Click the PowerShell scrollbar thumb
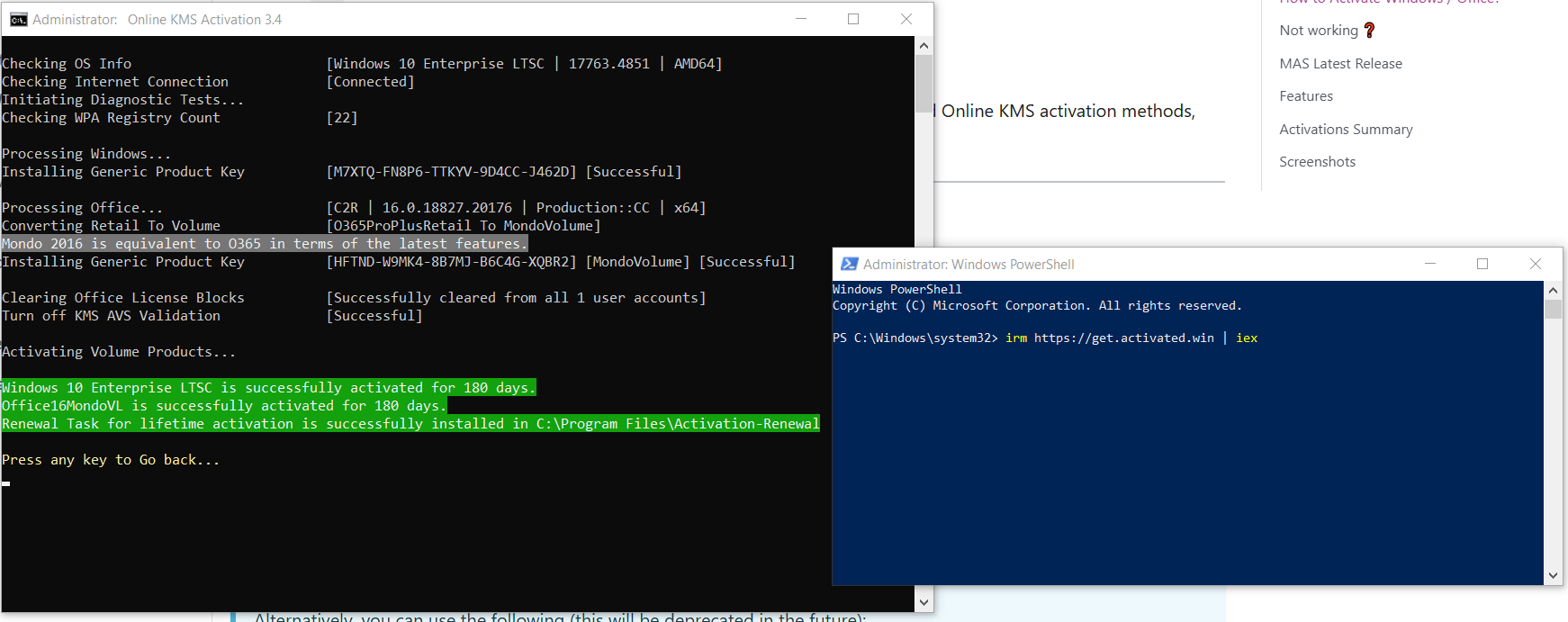1568x622 pixels. tap(1553, 309)
